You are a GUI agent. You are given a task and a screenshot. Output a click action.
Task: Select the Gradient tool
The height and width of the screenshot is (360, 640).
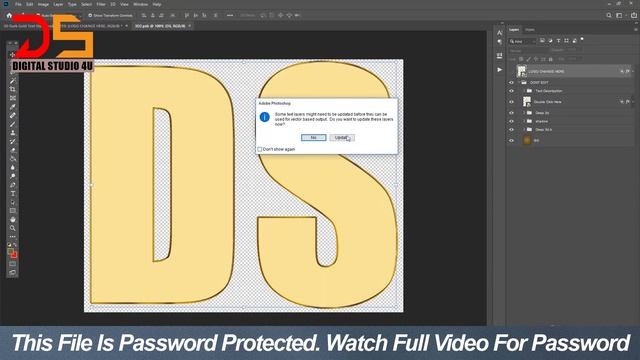tap(13, 159)
